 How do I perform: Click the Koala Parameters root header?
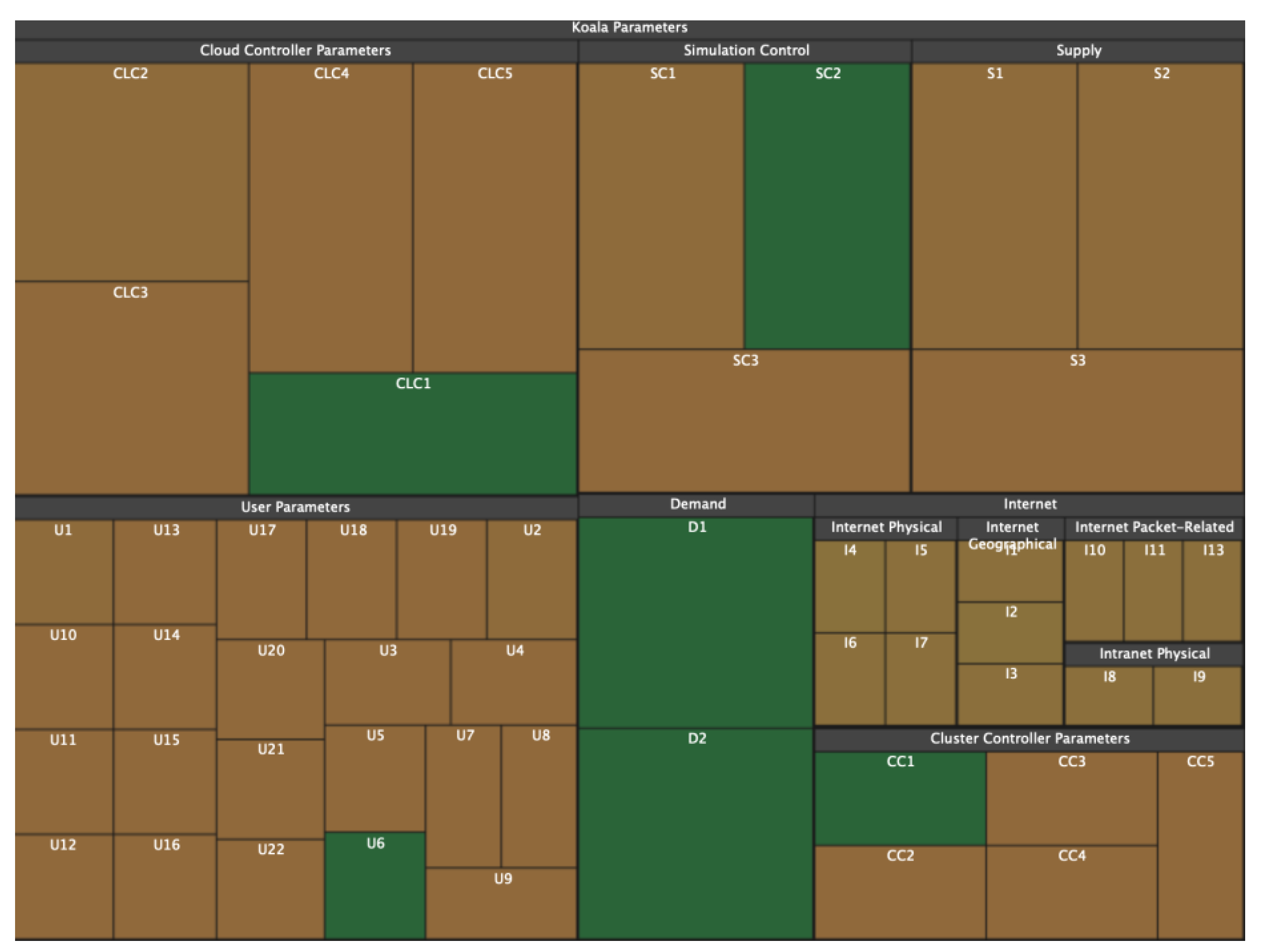pos(629,27)
